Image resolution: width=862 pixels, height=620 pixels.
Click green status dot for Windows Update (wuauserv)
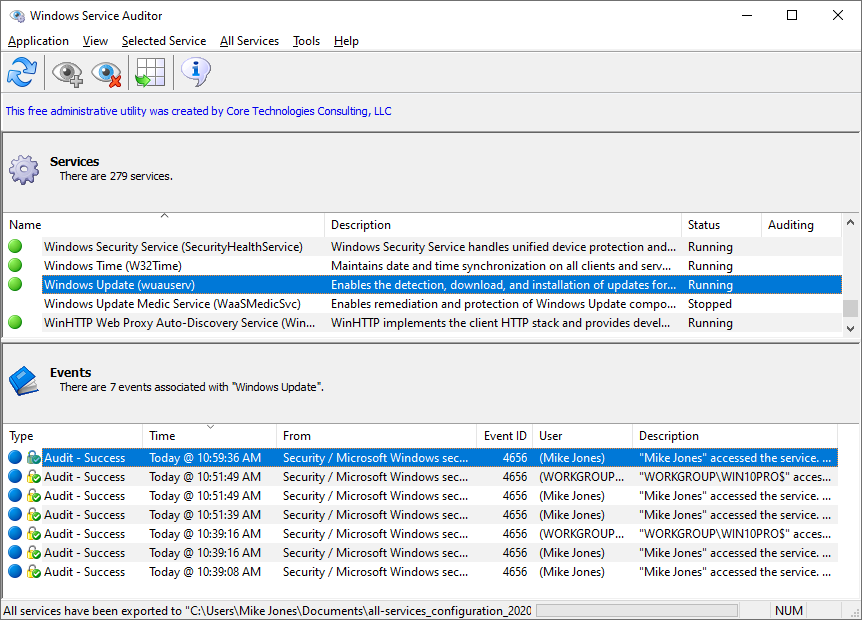[15, 284]
